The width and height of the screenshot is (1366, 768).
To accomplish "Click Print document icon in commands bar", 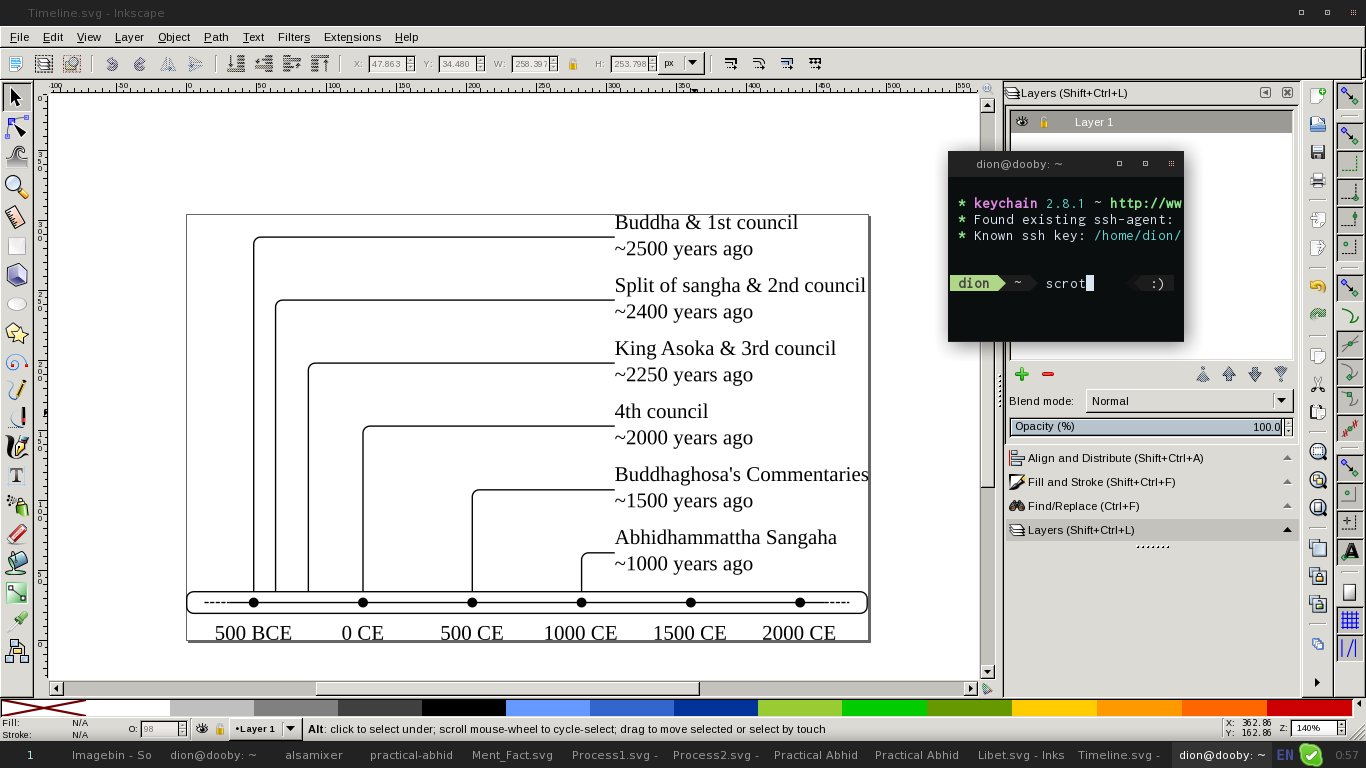I will coord(1318,180).
